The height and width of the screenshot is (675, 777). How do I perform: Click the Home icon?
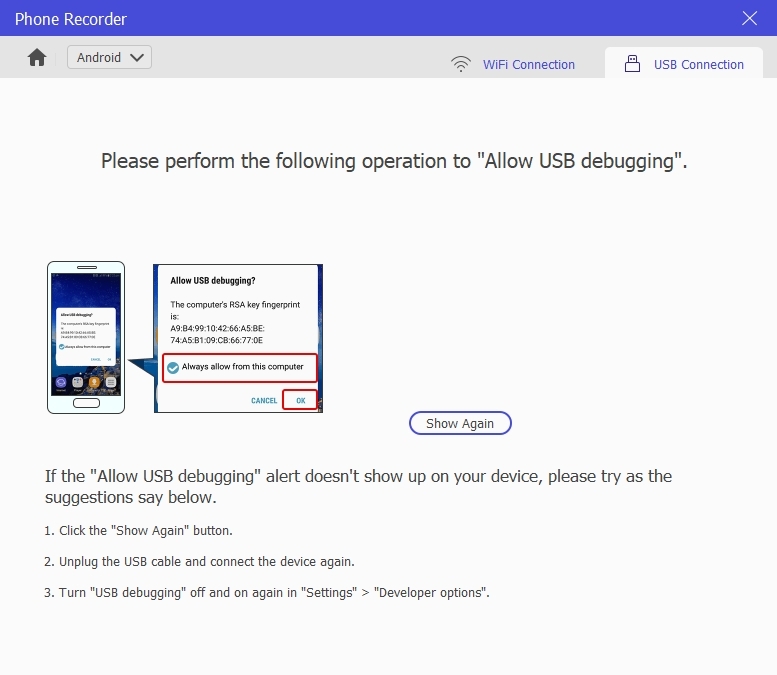(37, 58)
